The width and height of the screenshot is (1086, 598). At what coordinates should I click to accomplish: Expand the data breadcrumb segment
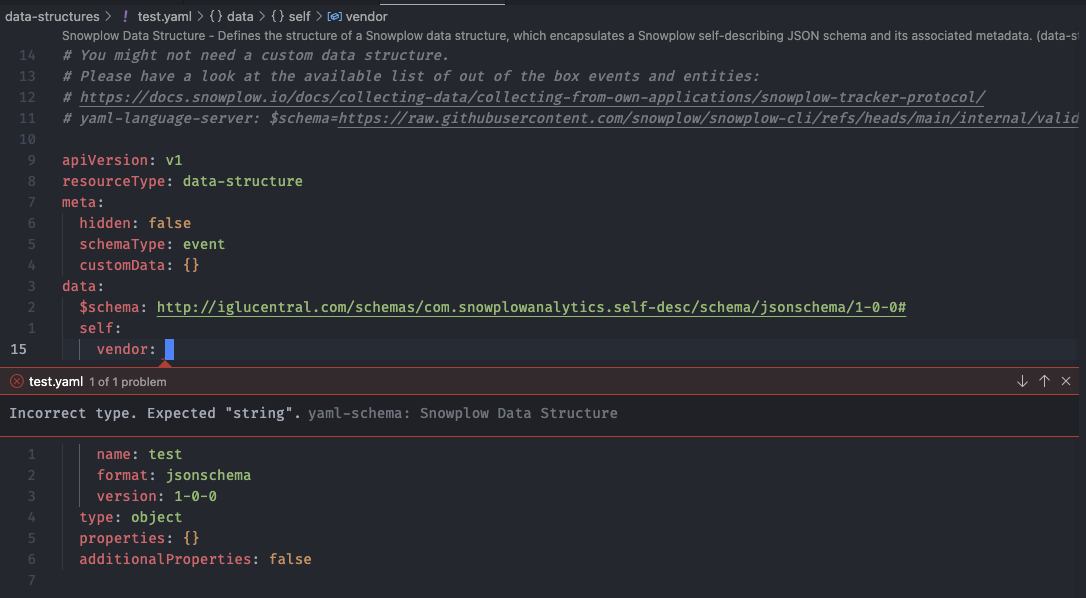point(240,16)
